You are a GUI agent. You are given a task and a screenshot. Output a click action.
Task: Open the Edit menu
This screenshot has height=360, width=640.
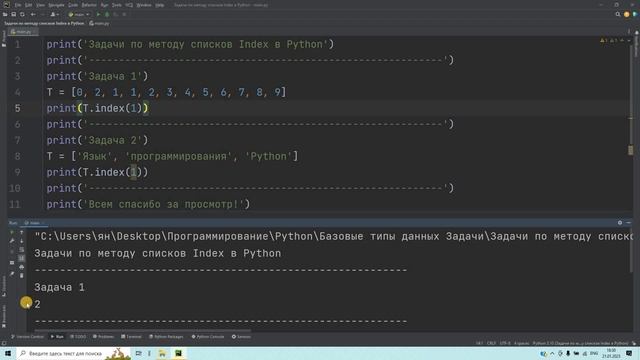28,5
